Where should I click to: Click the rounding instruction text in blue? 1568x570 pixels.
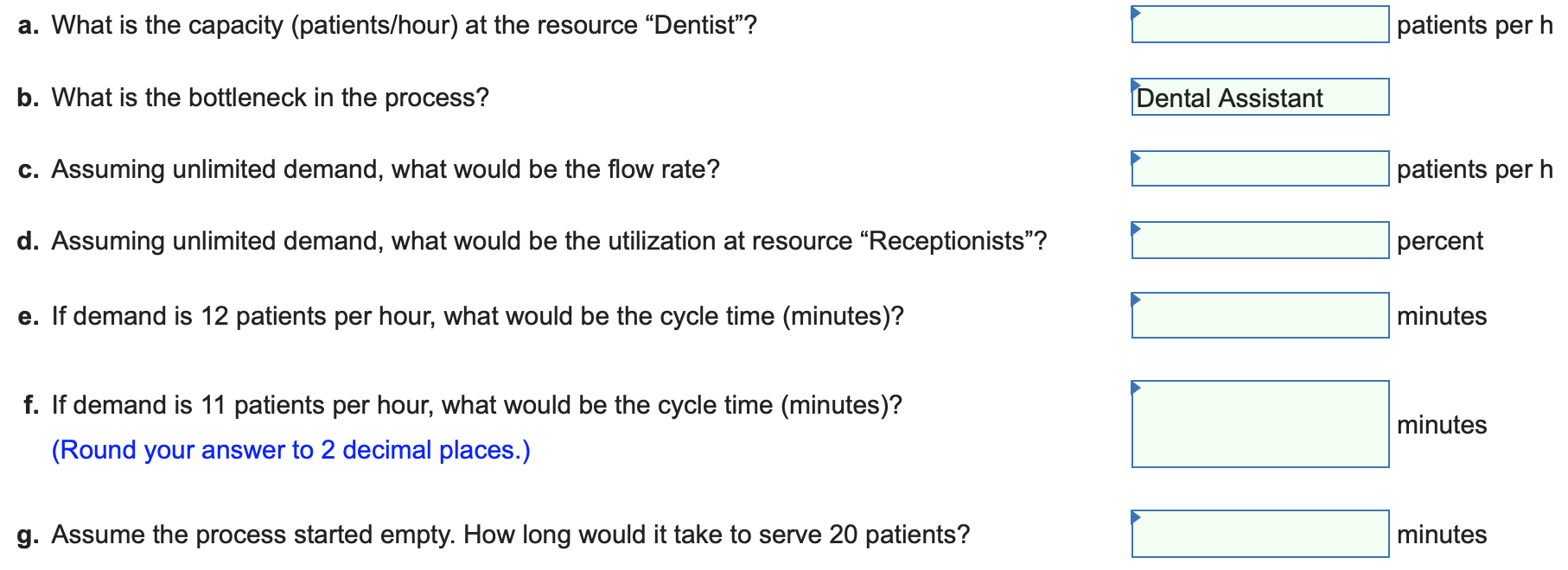click(291, 449)
